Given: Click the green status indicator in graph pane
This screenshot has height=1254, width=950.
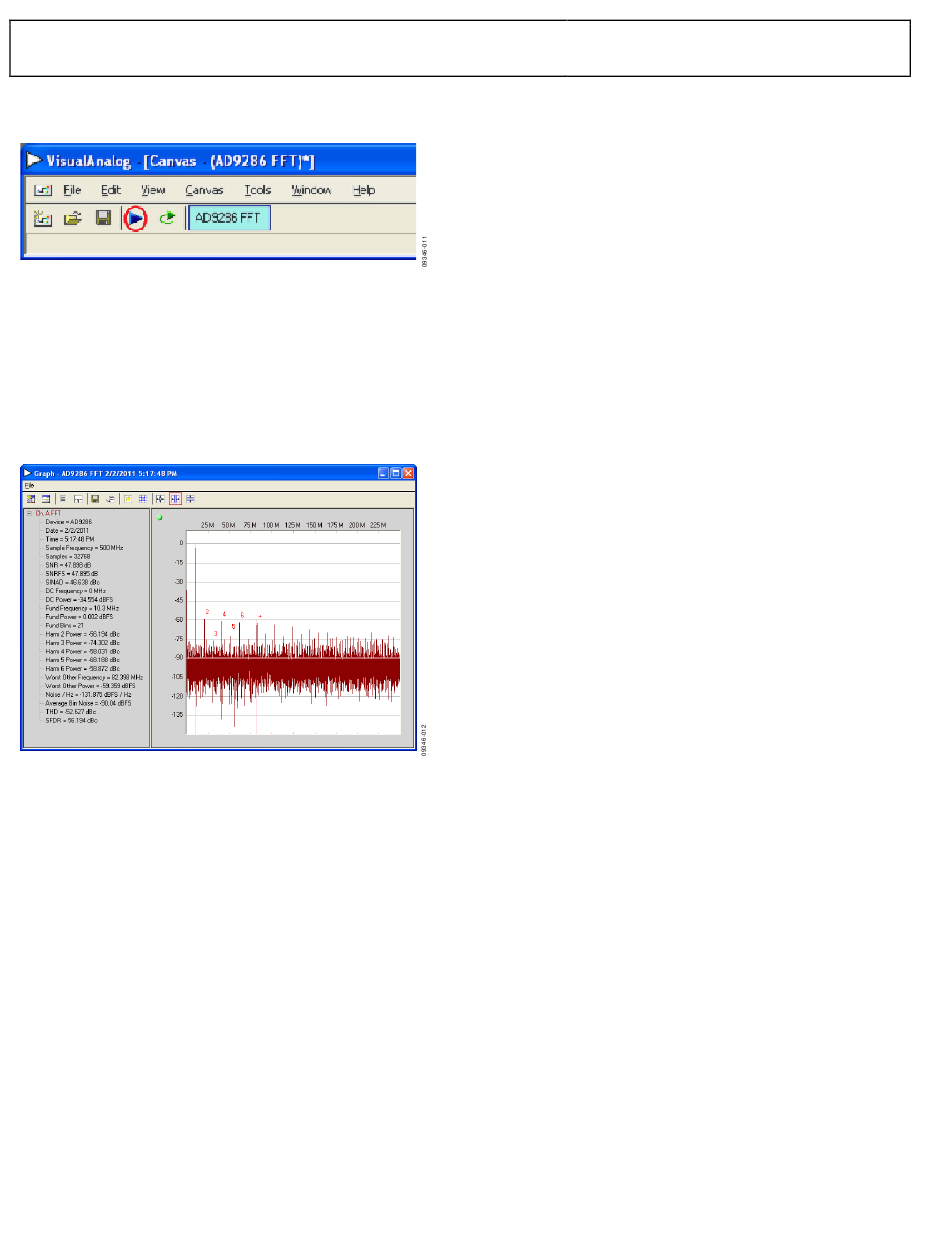Looking at the screenshot, I should pyautogui.click(x=160, y=517).
